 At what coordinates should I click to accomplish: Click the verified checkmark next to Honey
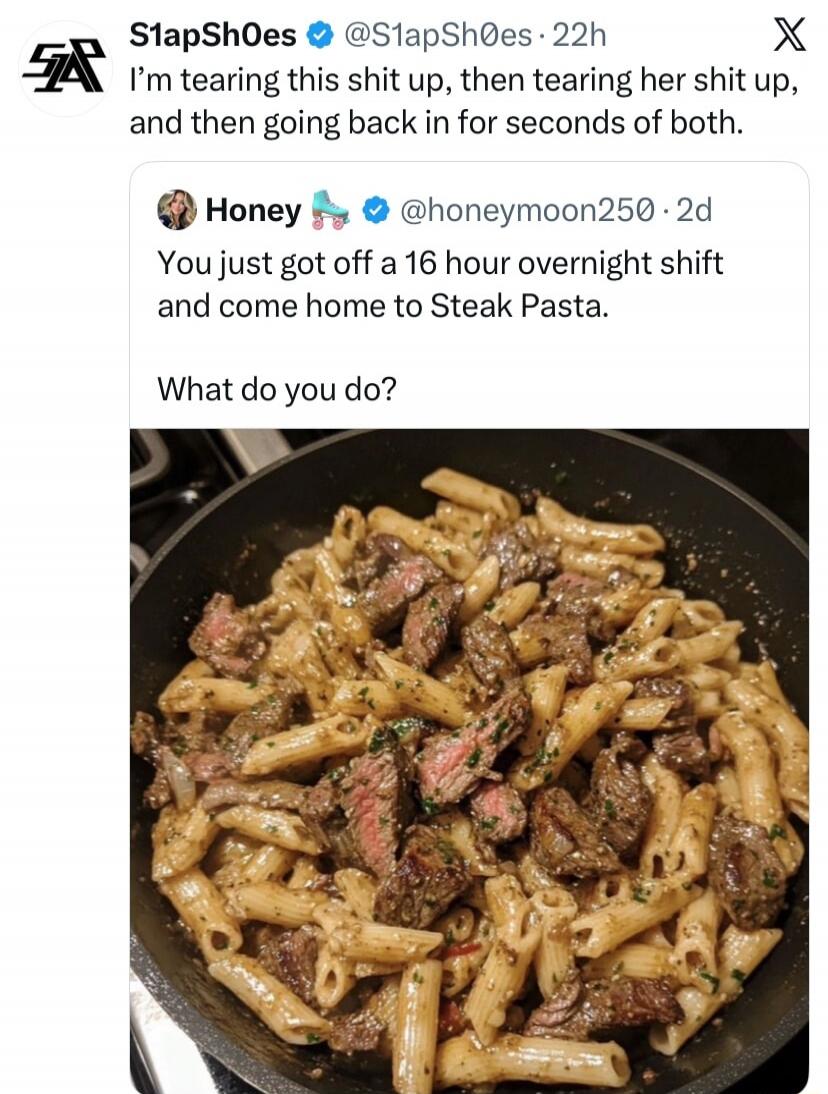373,211
